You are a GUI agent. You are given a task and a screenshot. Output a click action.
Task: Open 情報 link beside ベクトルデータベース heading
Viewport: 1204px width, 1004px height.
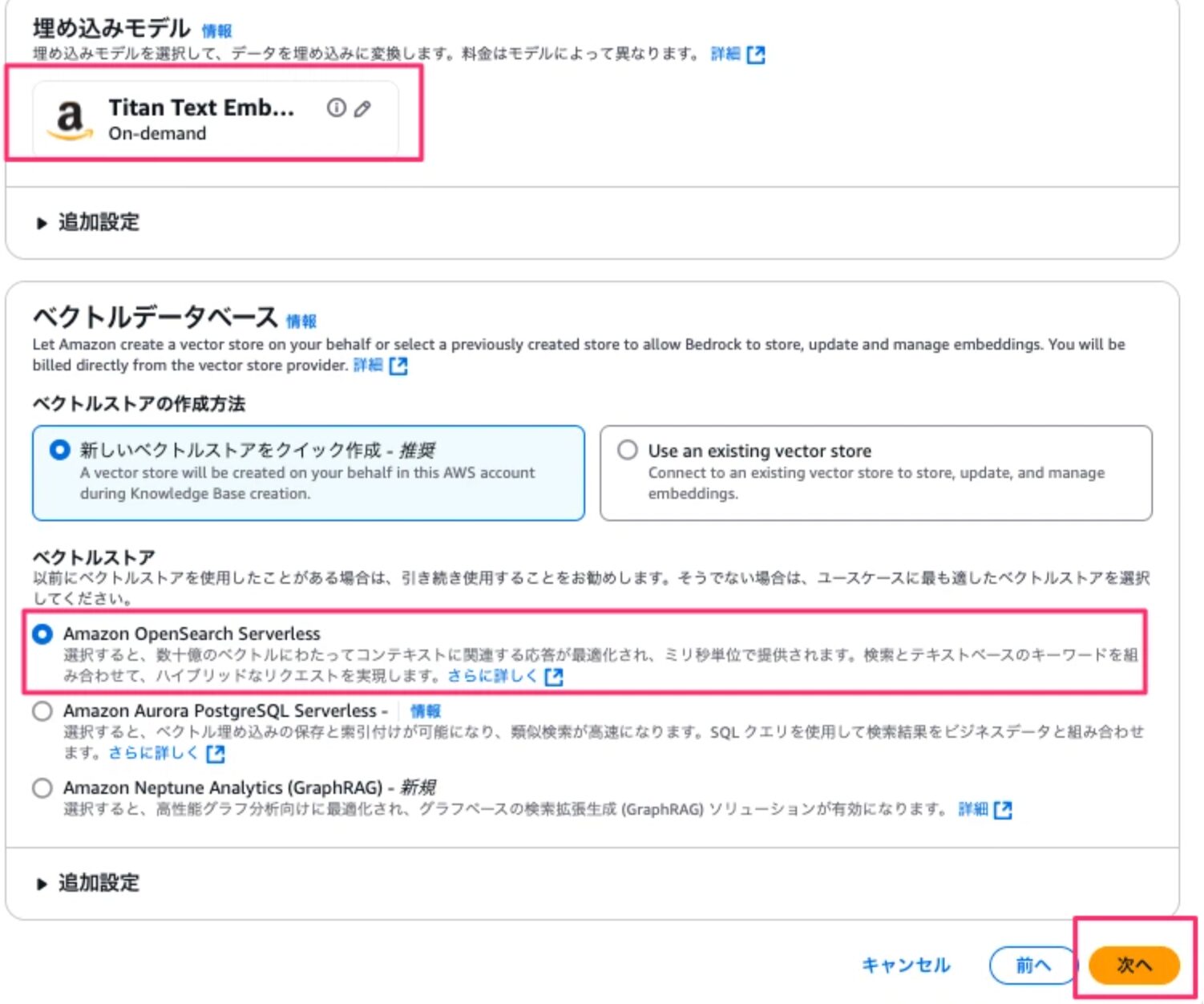[x=301, y=321]
